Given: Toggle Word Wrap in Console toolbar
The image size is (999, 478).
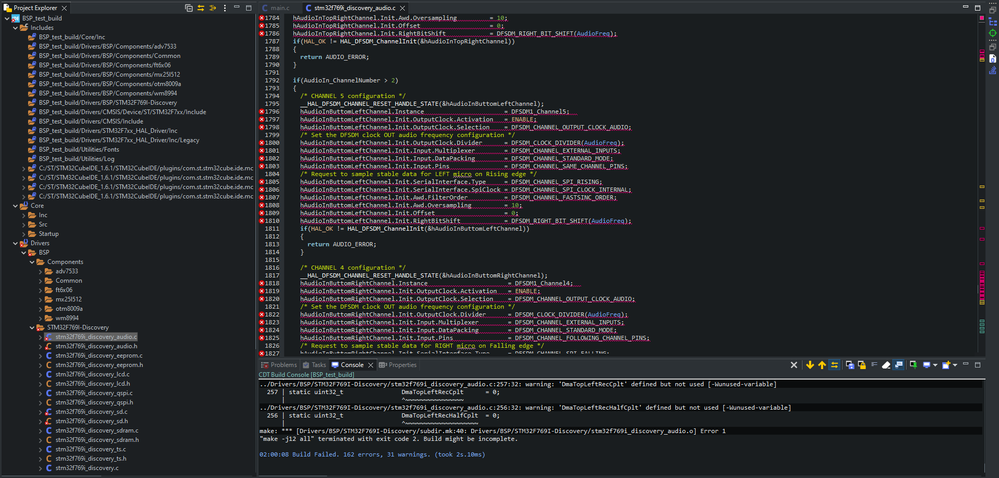Looking at the screenshot, I should click(x=874, y=365).
